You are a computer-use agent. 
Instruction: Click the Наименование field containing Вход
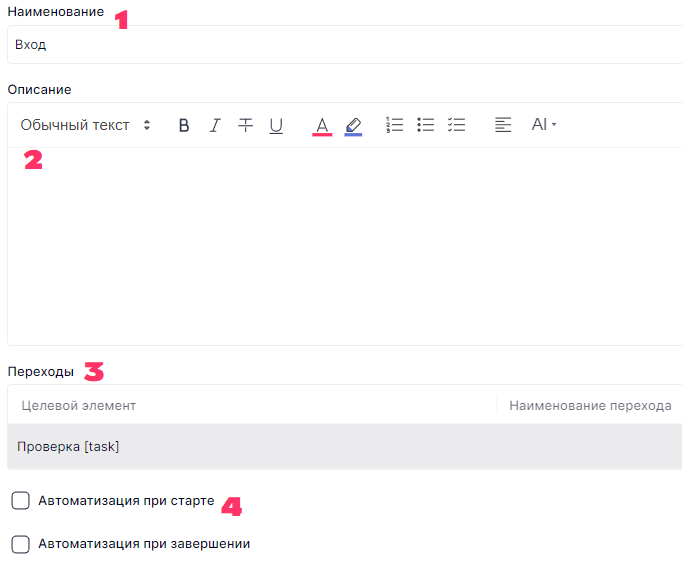tap(340, 45)
